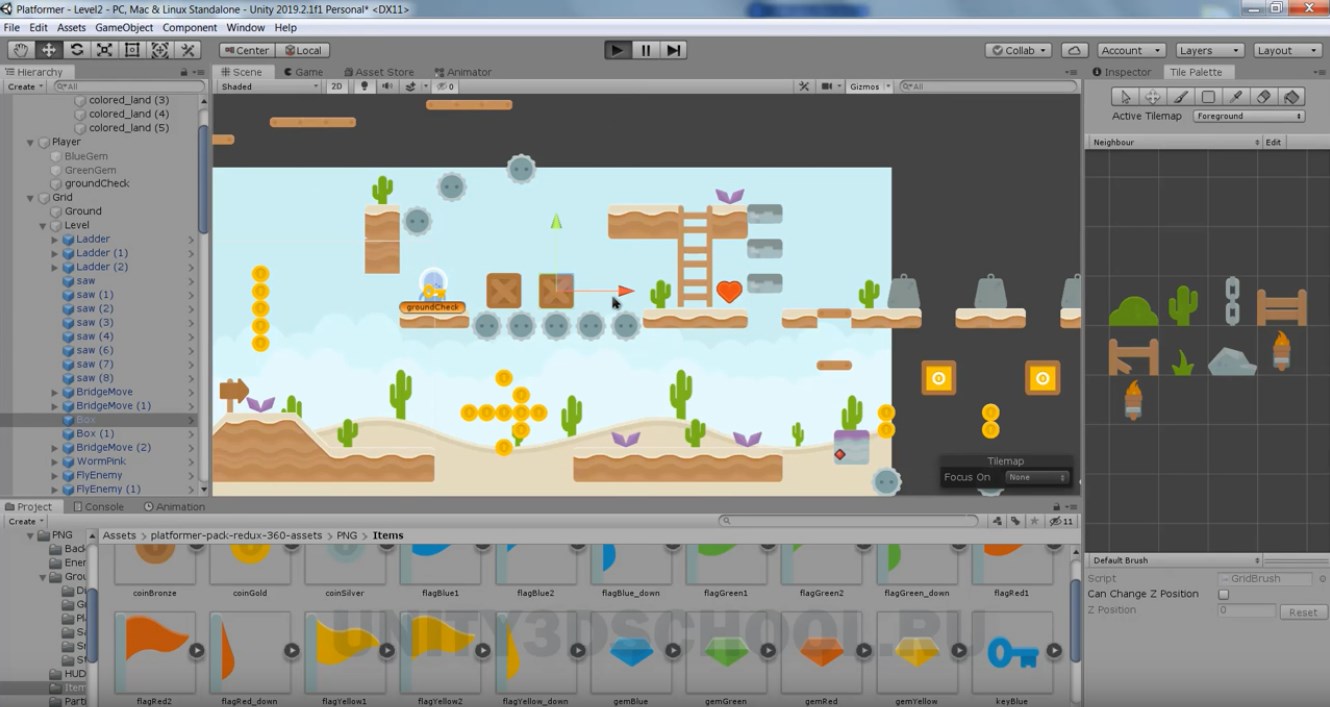
Task: Open the GameObject menu
Action: coord(123,28)
